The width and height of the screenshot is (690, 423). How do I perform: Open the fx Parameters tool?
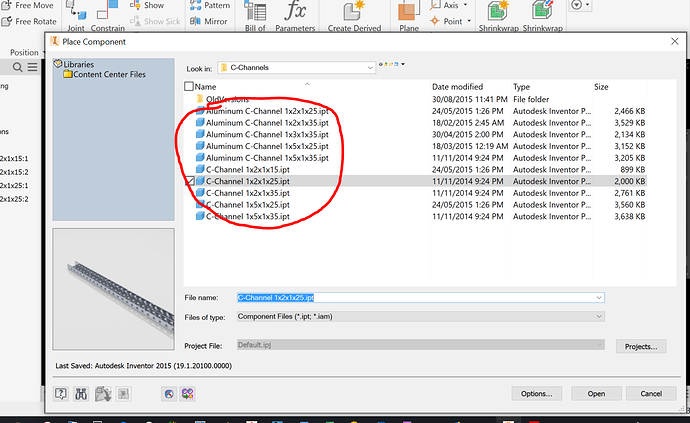pos(295,16)
